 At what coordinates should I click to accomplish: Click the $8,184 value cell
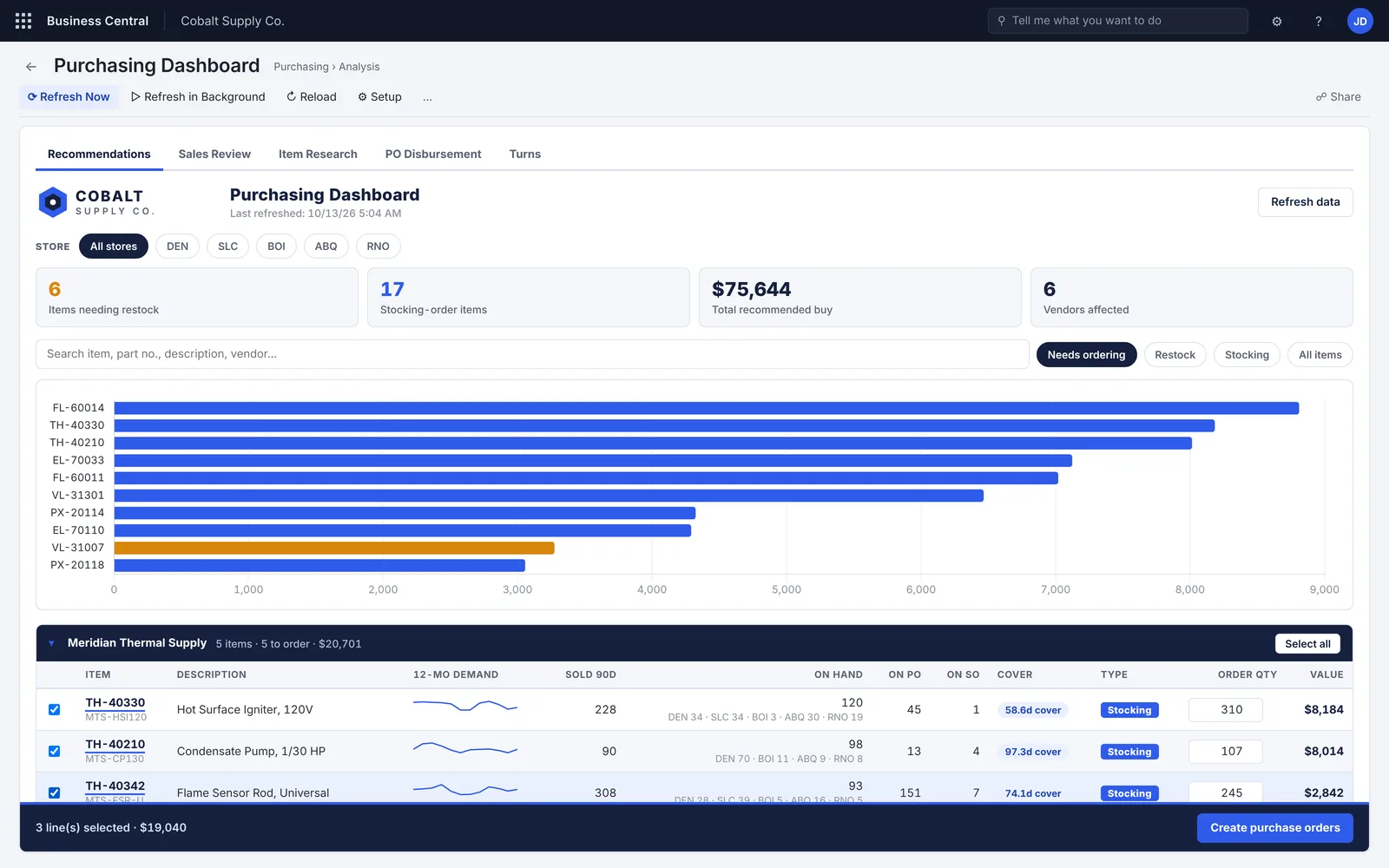(x=1323, y=709)
